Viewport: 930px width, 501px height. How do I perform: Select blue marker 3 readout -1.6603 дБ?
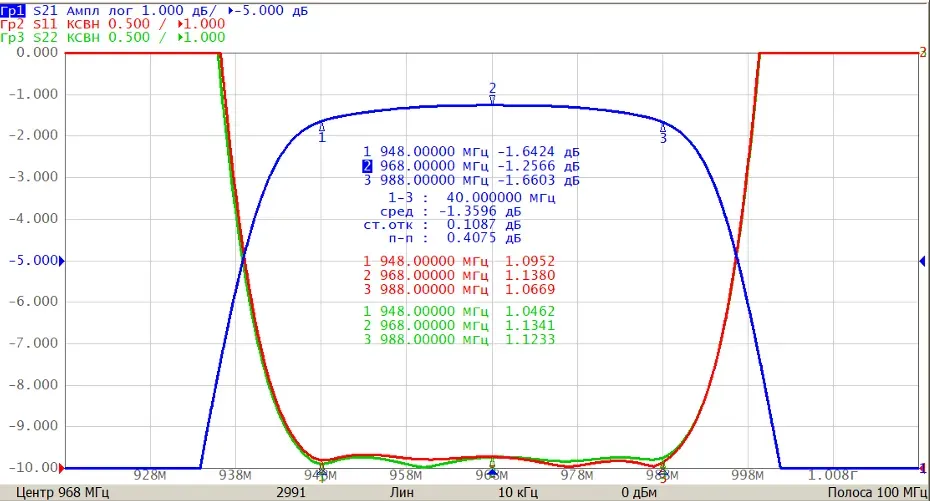click(472, 180)
